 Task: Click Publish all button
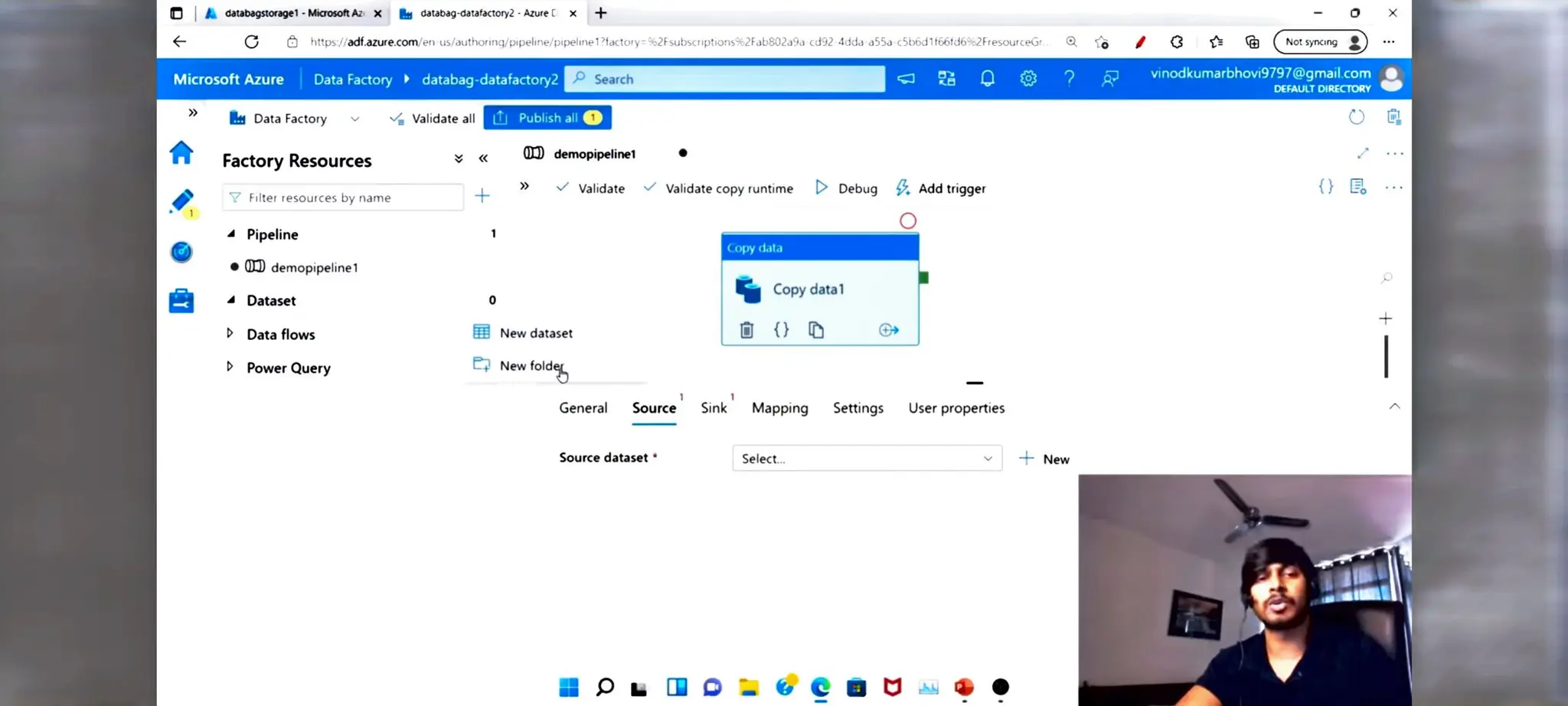(x=547, y=118)
